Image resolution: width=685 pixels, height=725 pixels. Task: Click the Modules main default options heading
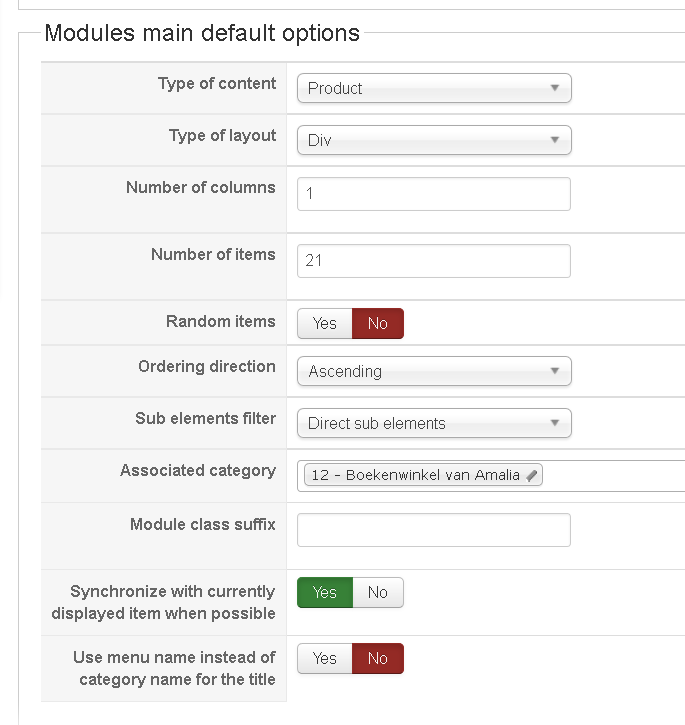point(202,33)
